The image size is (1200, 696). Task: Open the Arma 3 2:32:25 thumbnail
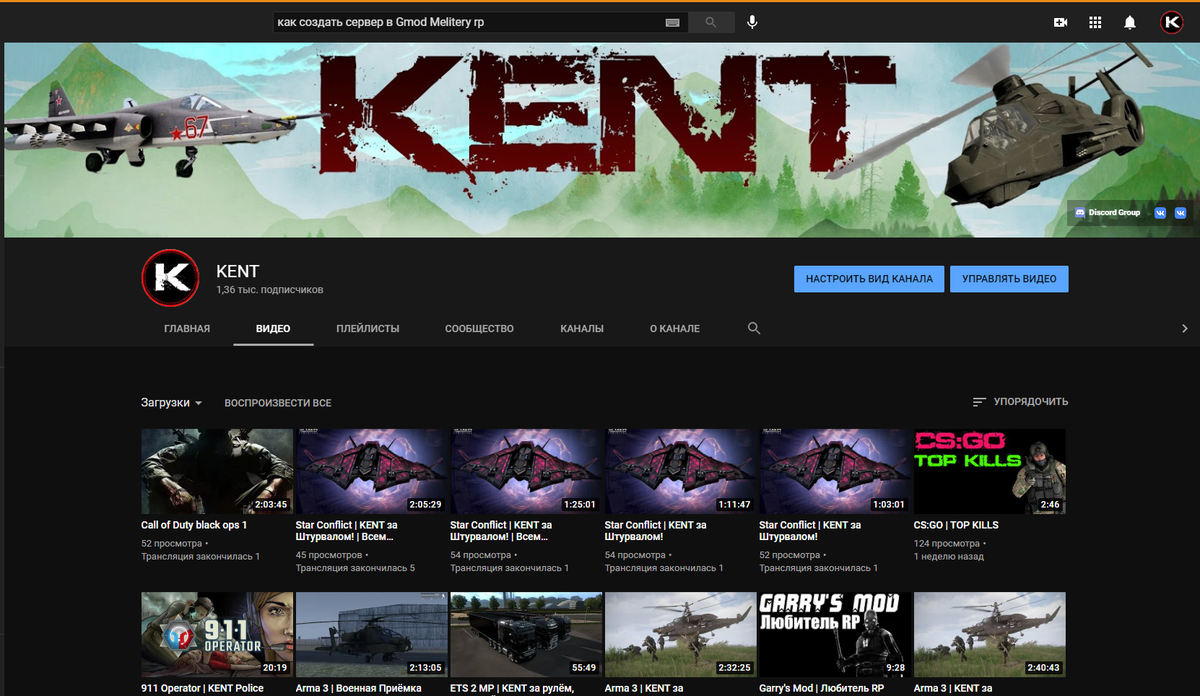pos(681,635)
